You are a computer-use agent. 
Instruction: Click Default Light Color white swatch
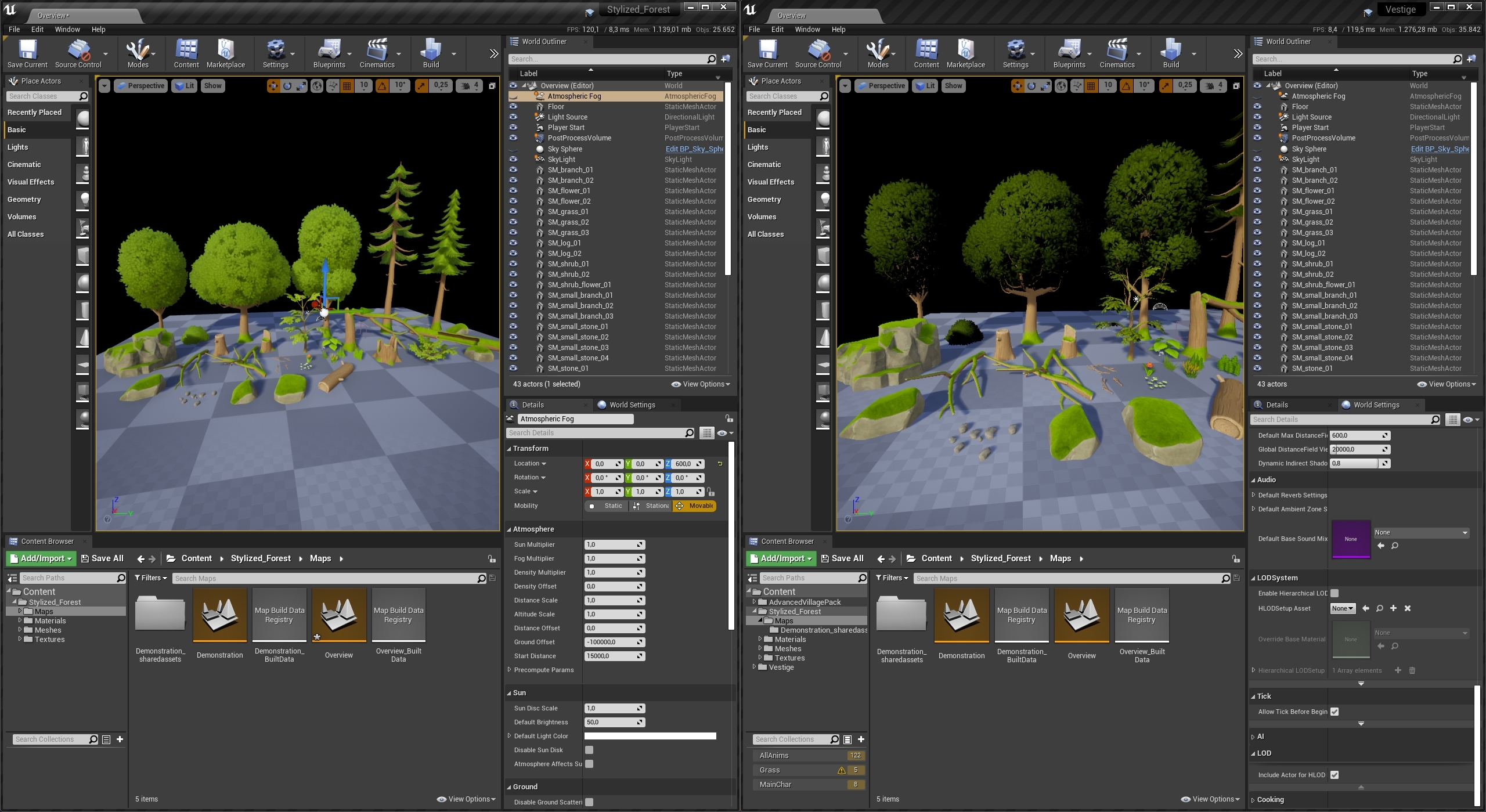(x=650, y=736)
